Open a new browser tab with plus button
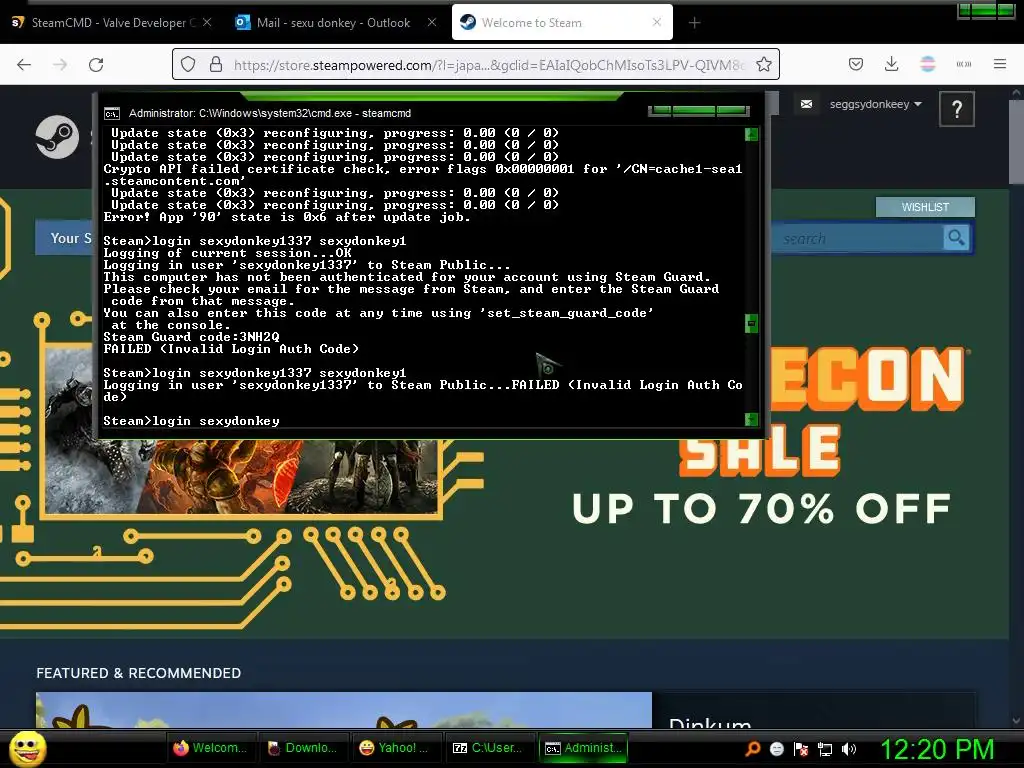 click(x=694, y=23)
